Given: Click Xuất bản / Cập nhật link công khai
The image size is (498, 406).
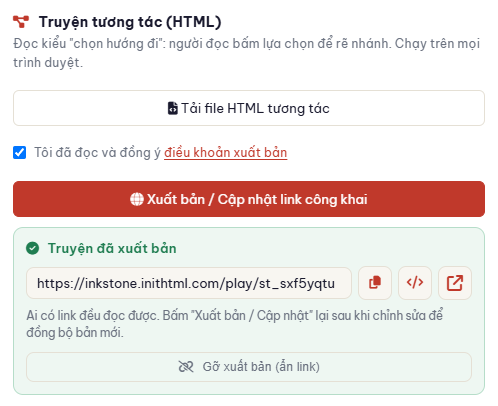Looking at the screenshot, I should coord(249,199).
